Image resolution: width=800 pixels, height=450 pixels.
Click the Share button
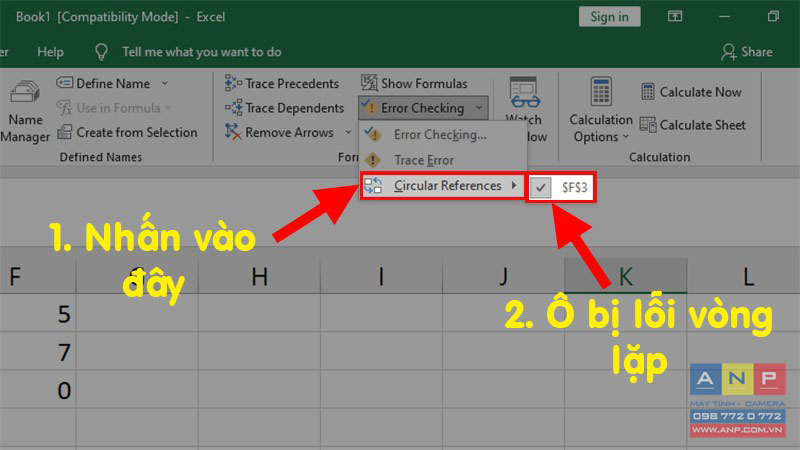point(746,52)
